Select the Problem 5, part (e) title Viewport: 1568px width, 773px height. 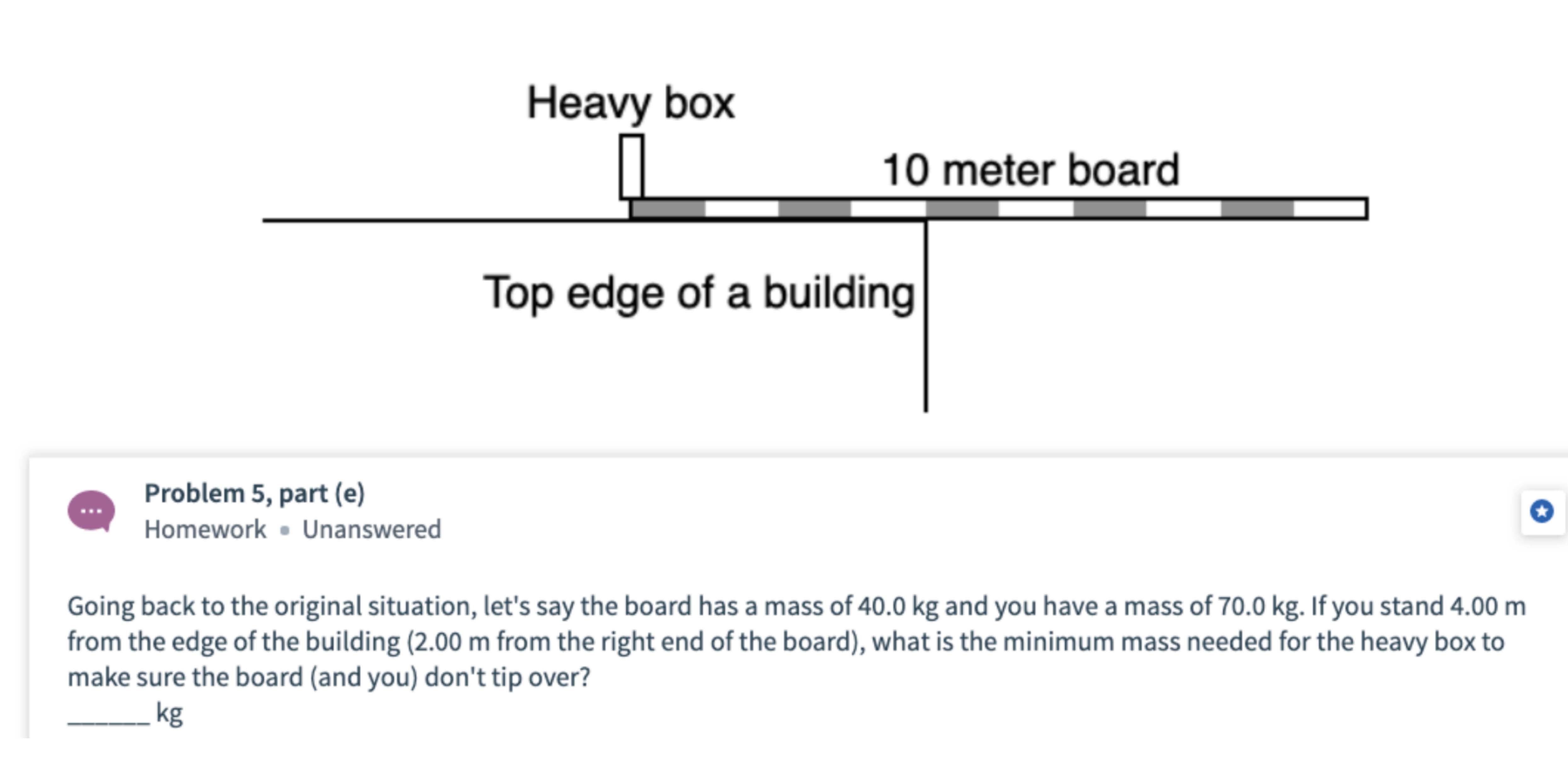(x=254, y=493)
